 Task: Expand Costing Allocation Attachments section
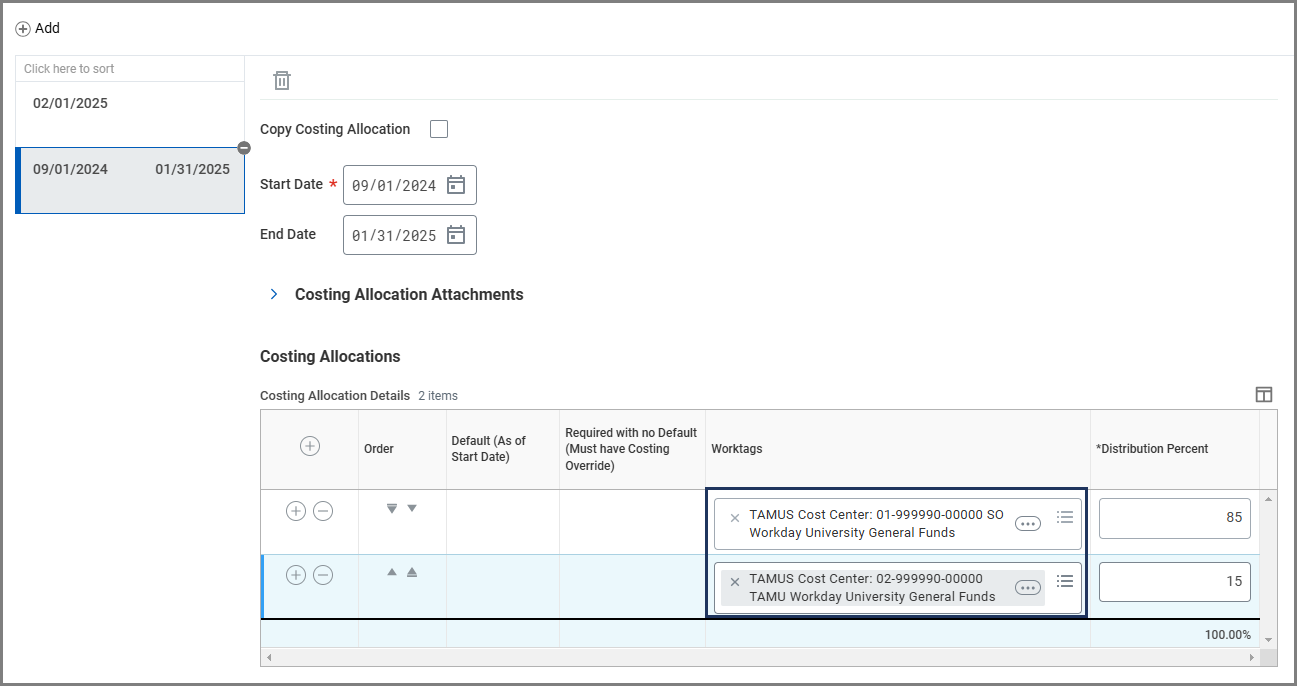tap(274, 295)
